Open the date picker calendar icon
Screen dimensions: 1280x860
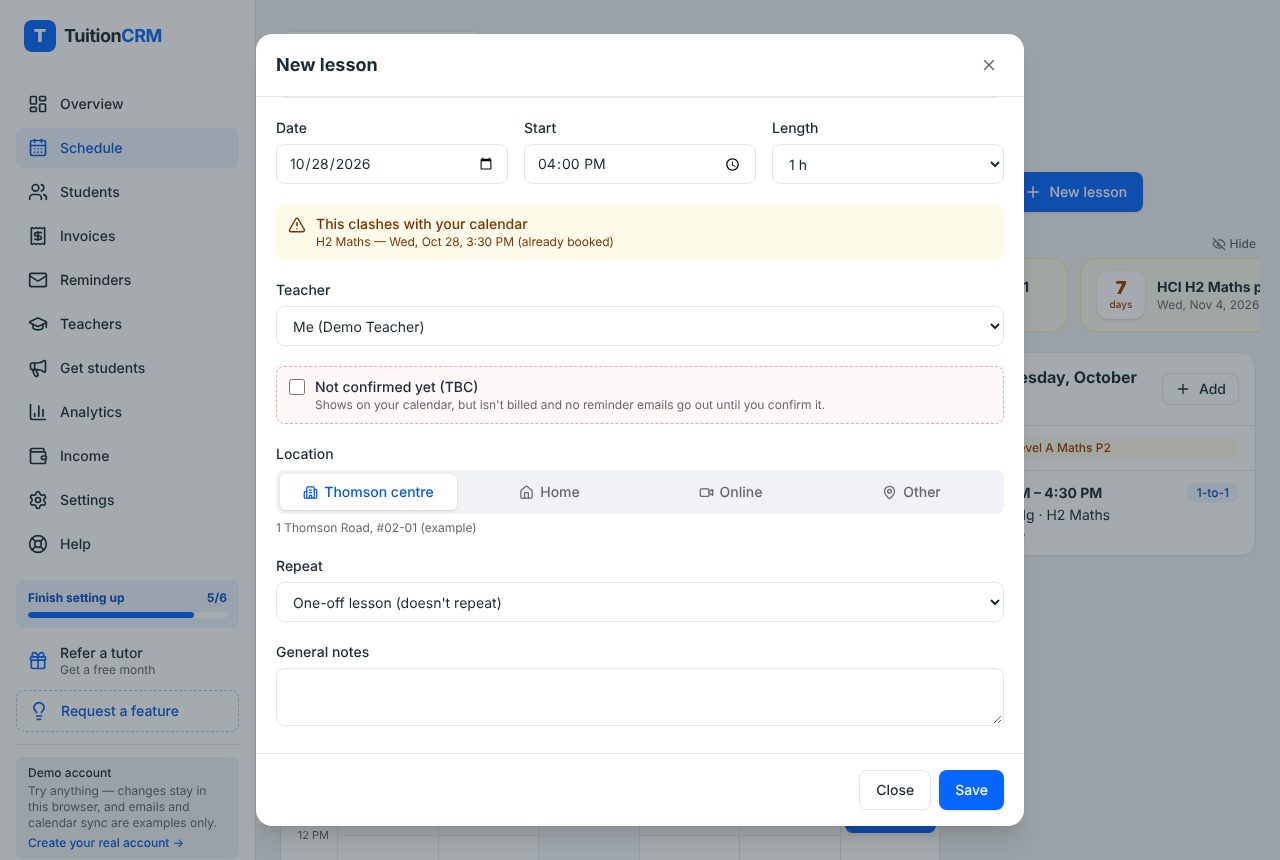(486, 164)
